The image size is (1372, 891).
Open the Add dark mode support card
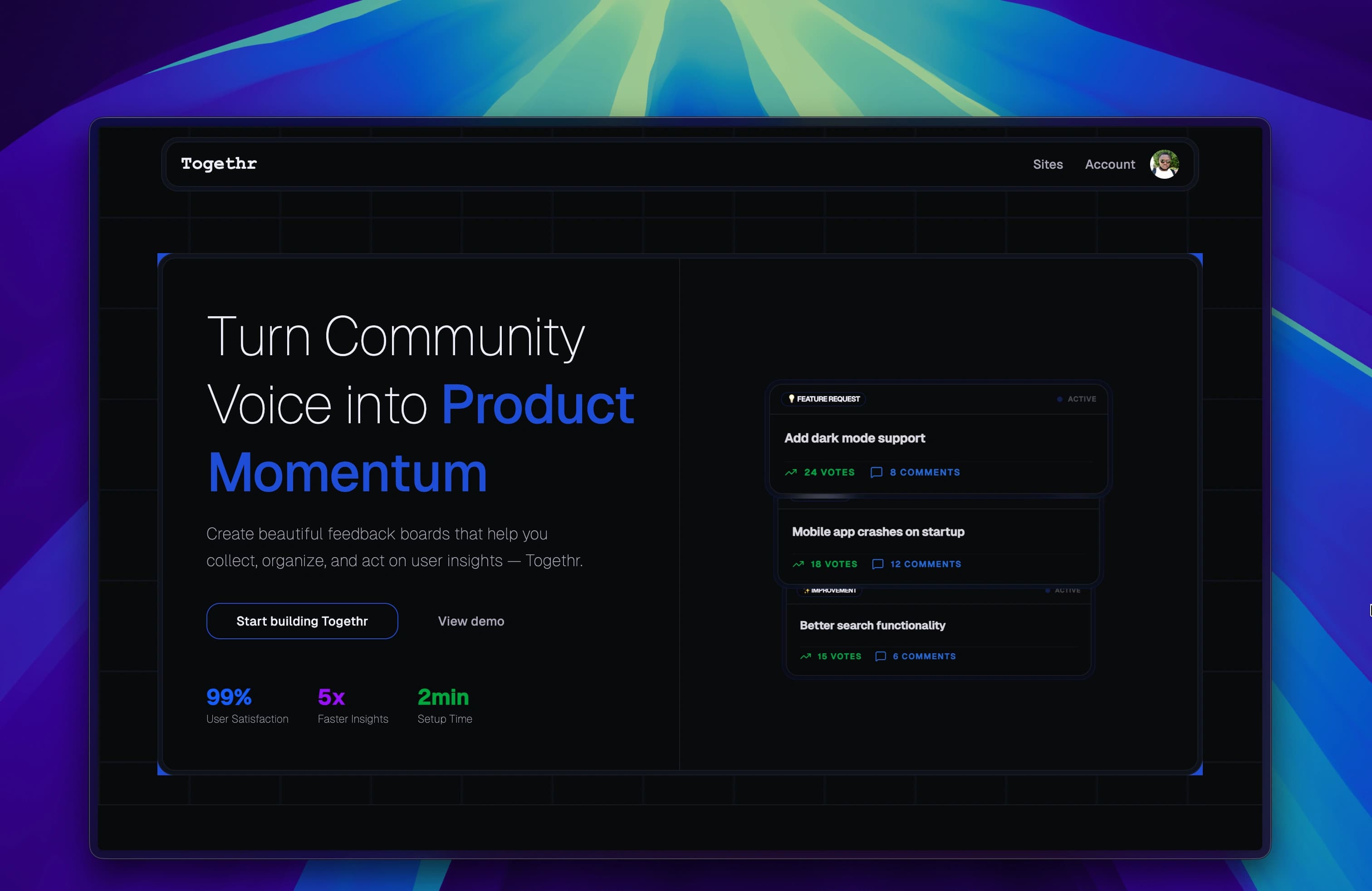(x=854, y=438)
